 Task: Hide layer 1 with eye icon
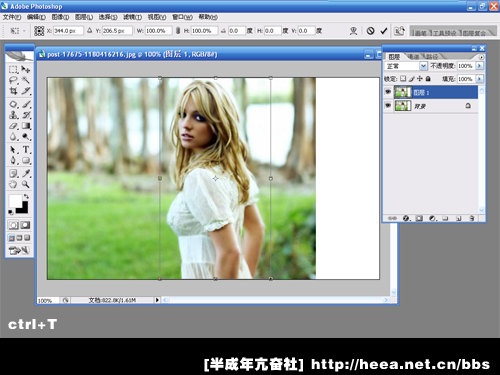pos(388,92)
